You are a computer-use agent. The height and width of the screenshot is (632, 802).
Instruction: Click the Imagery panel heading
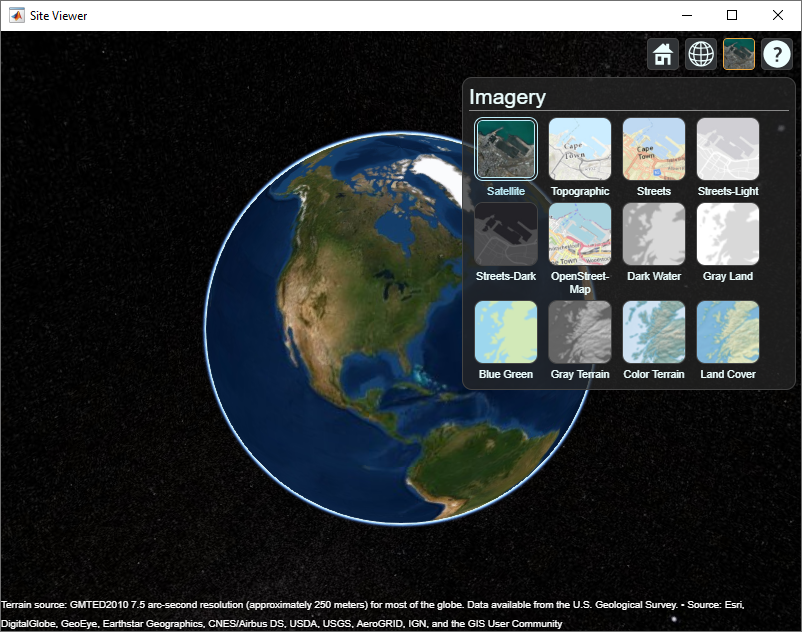[507, 97]
